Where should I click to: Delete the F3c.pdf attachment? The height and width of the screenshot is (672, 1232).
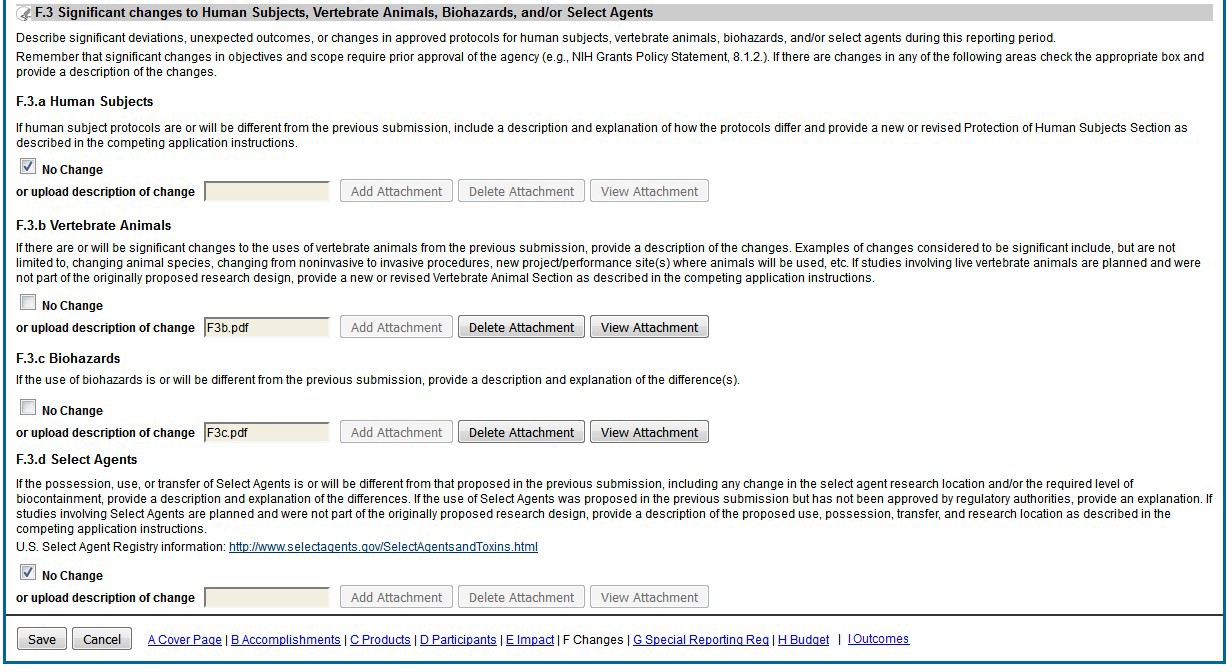coord(521,433)
